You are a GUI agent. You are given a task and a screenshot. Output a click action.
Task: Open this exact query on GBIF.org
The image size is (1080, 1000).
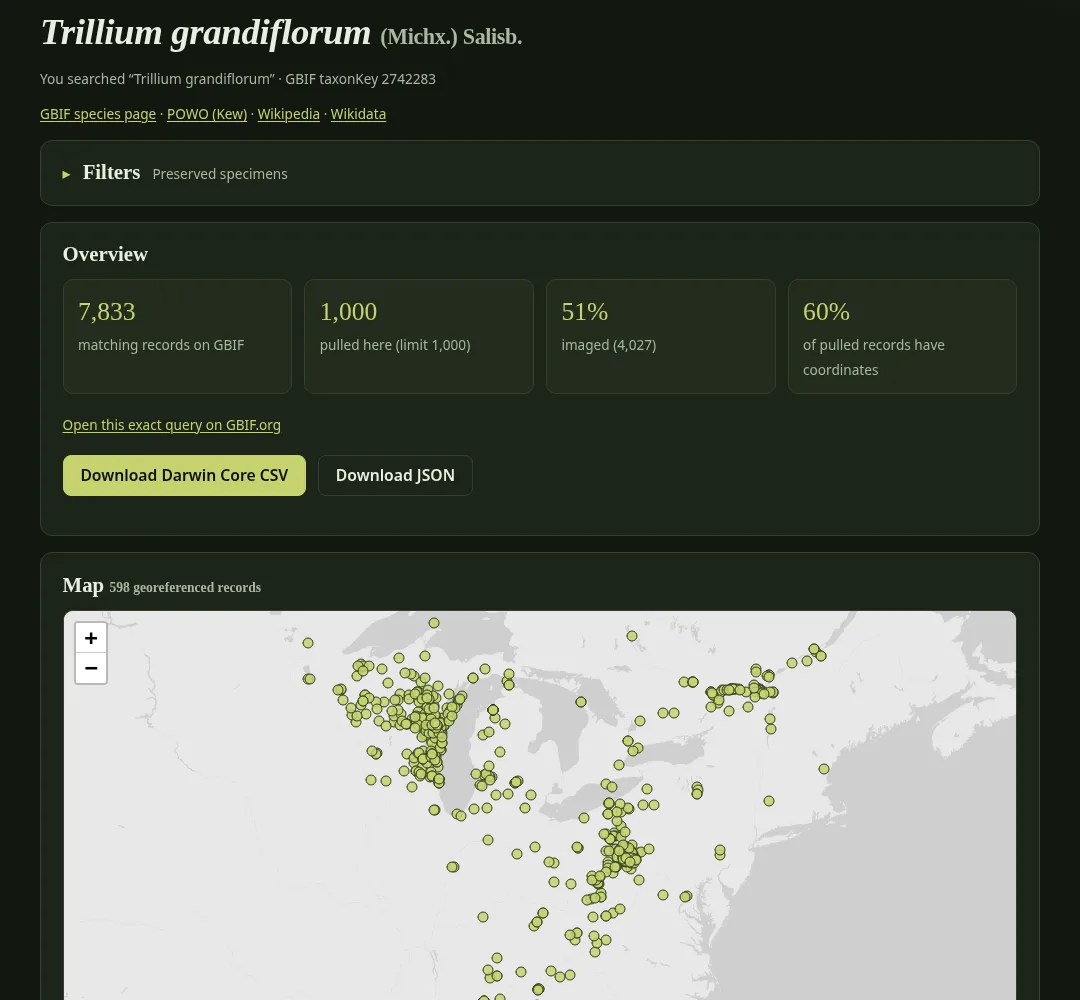pyautogui.click(x=172, y=425)
